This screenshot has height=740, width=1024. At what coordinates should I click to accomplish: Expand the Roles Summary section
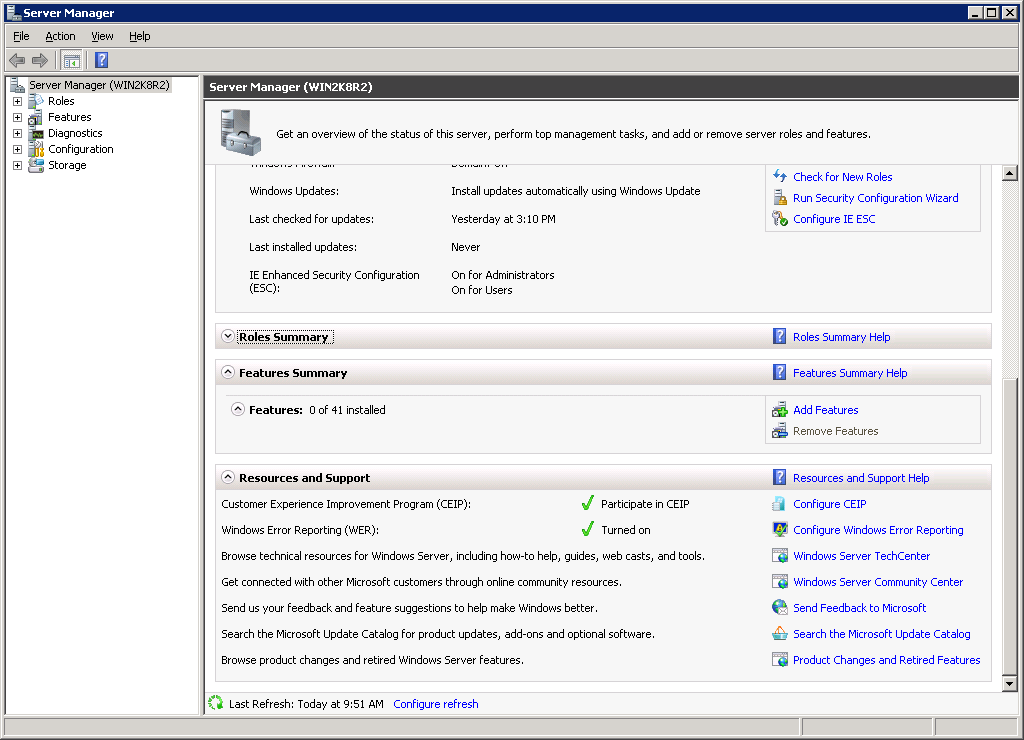tap(228, 336)
